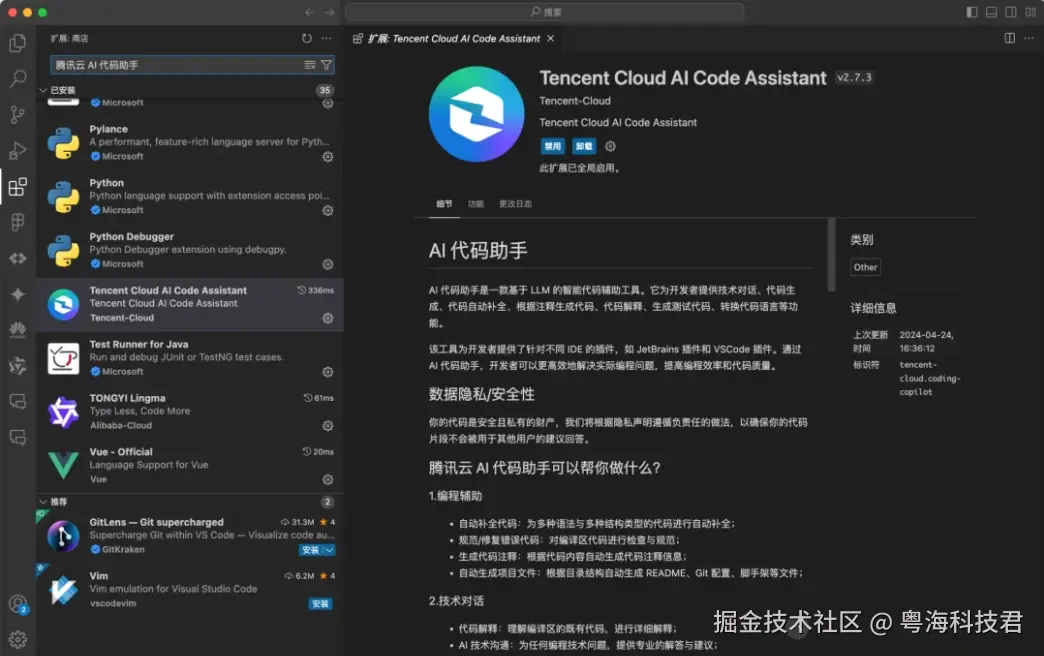
Task: Split the editor to the right
Action: [x=1009, y=38]
